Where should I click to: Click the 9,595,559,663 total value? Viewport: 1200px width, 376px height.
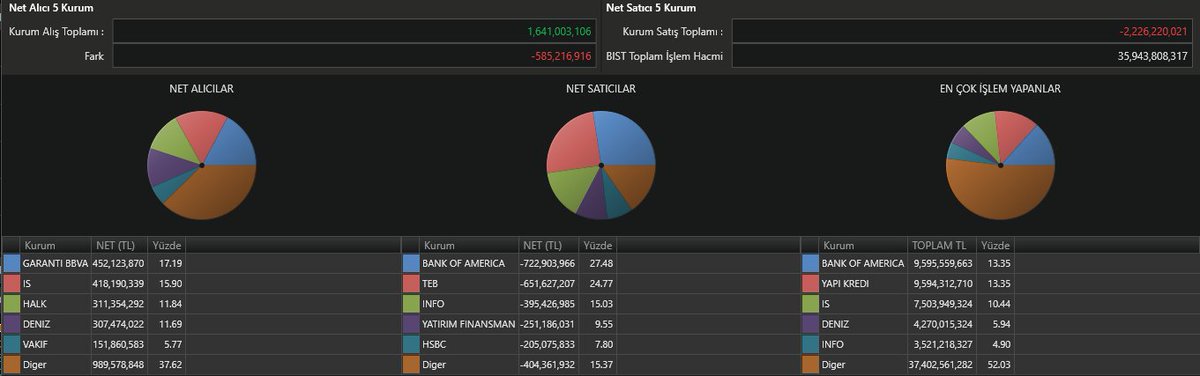click(942, 263)
